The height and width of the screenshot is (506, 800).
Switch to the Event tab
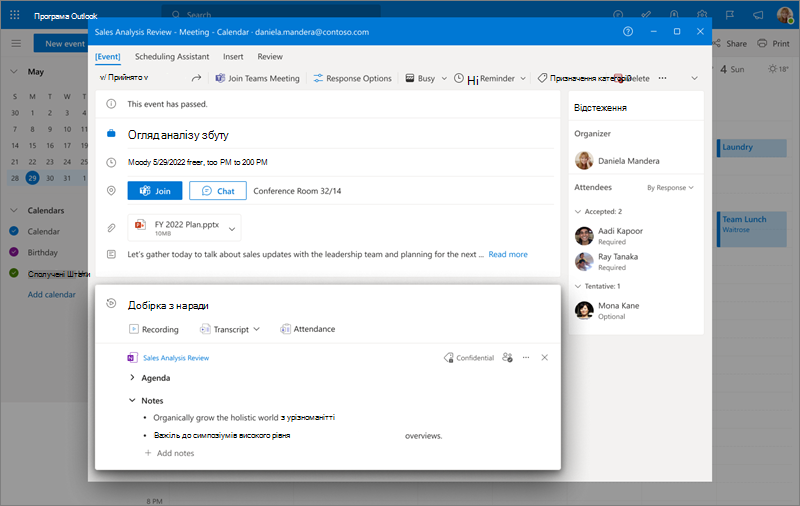pyautogui.click(x=108, y=57)
